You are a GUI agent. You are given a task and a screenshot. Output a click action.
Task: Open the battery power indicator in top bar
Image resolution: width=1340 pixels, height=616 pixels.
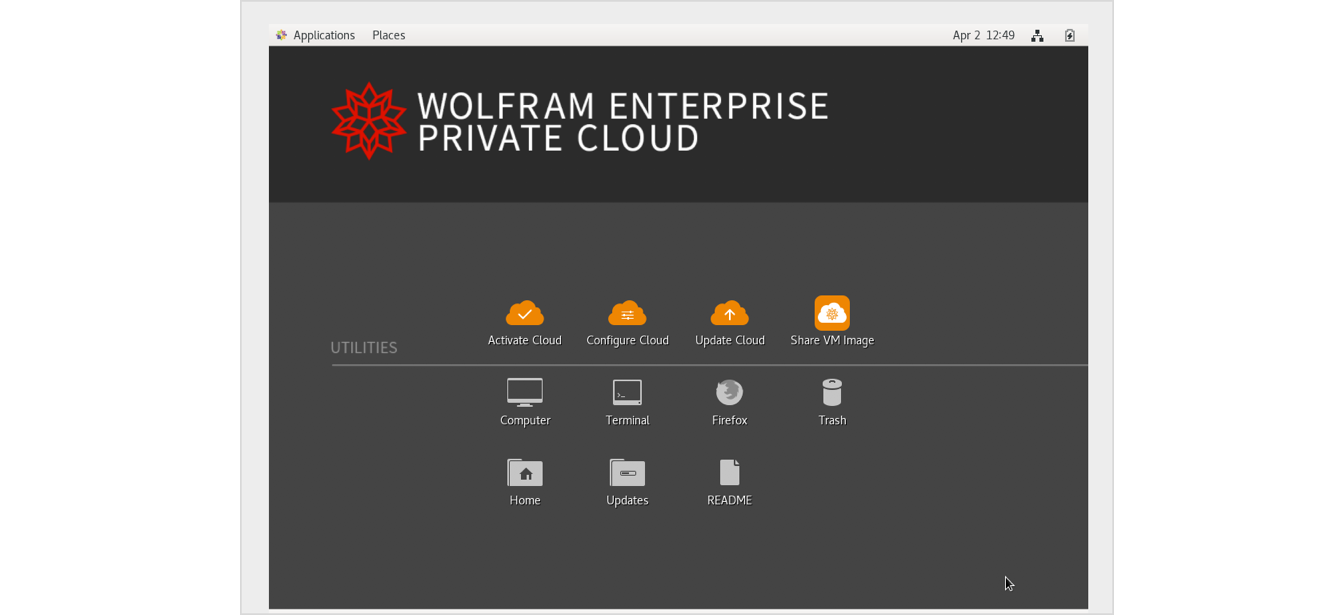[1069, 35]
